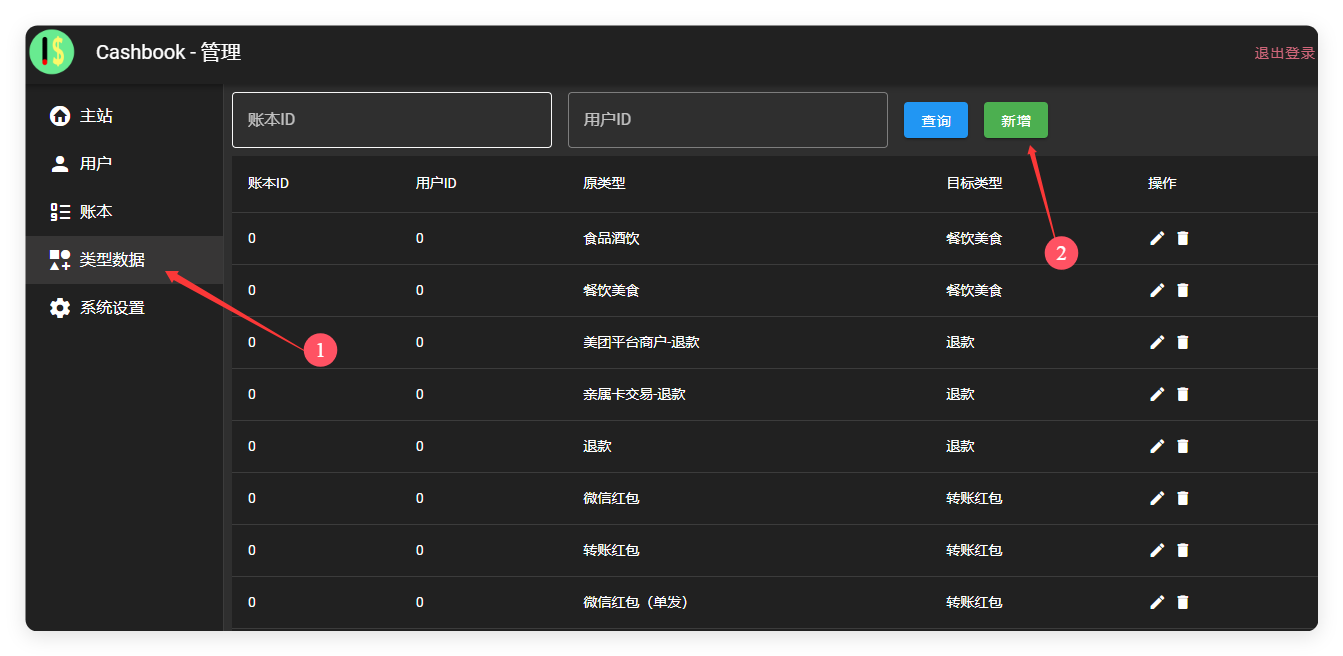Delete the 美团平台商户-退款 row
The image size is (1343, 656).
tap(1183, 342)
